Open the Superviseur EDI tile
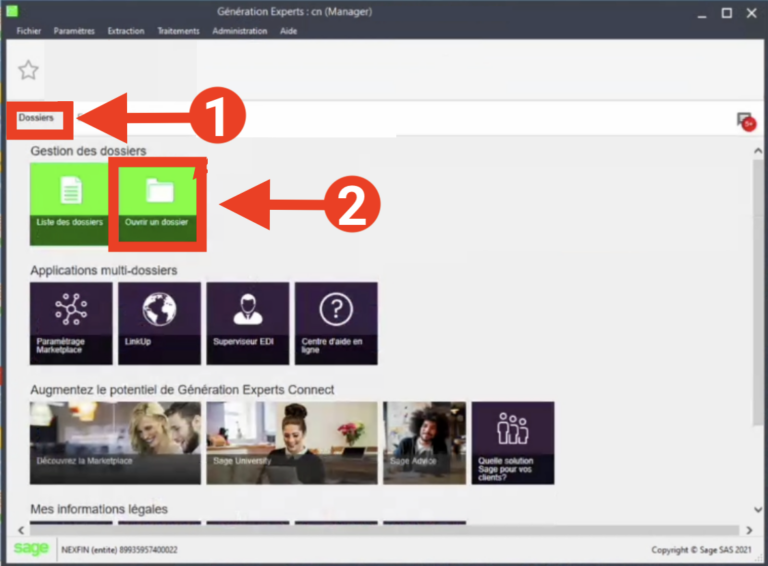 [248, 323]
